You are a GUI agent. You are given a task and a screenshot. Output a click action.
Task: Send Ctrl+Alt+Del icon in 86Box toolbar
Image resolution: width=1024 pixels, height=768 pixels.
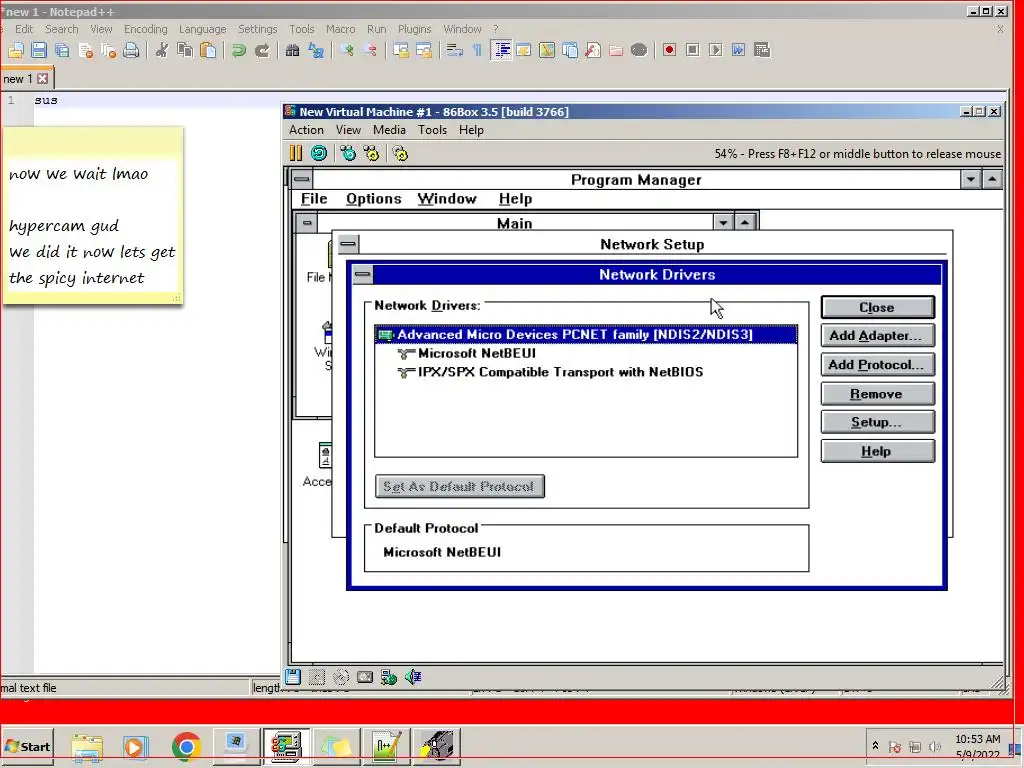click(349, 153)
